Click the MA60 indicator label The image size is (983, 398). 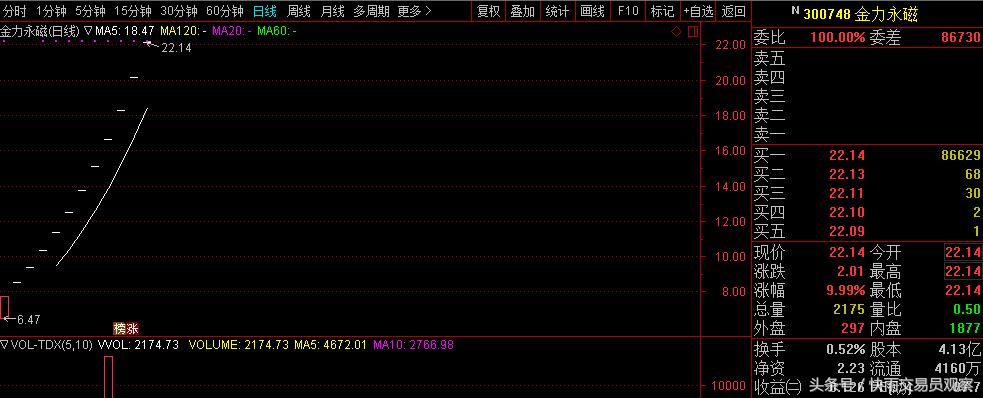[277, 30]
